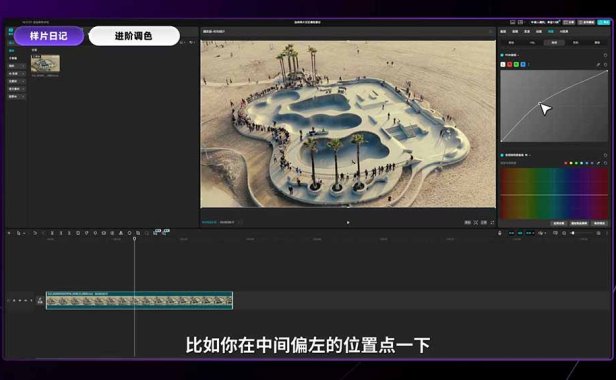Open the Audio tab in inspector
The height and width of the screenshot is (380, 616).
515,31
